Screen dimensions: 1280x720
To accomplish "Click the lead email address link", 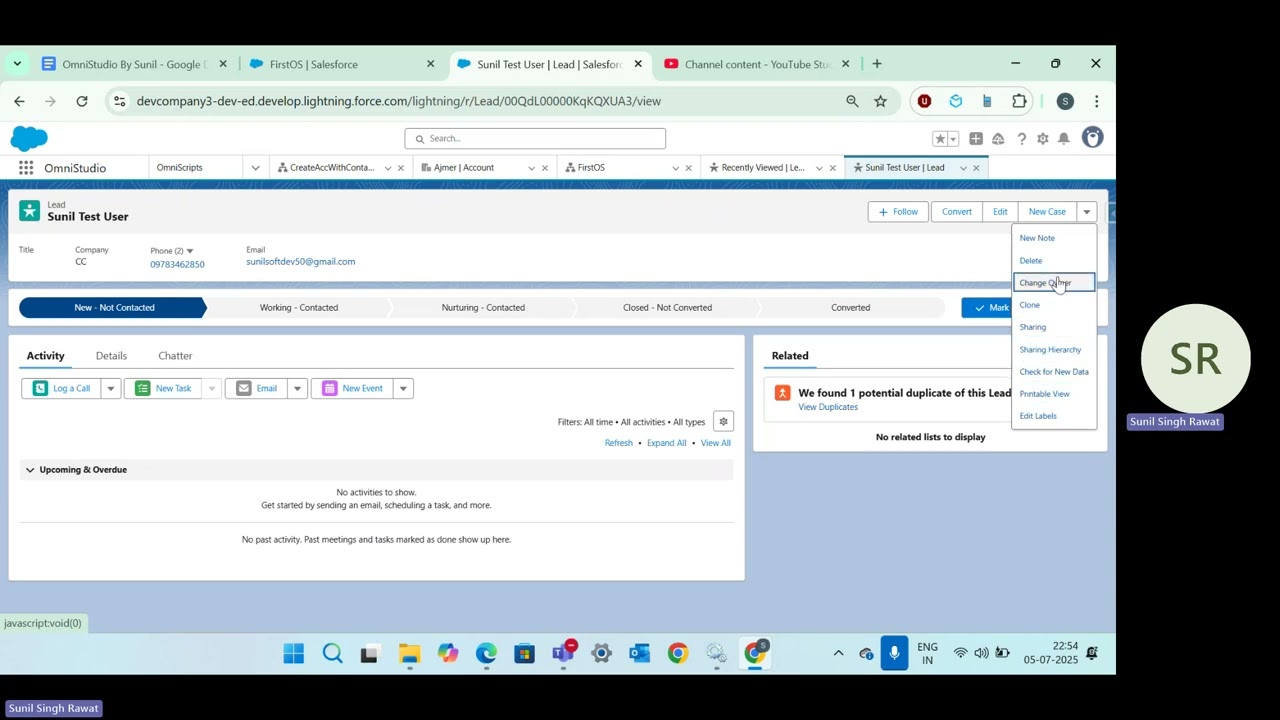I will (300, 262).
